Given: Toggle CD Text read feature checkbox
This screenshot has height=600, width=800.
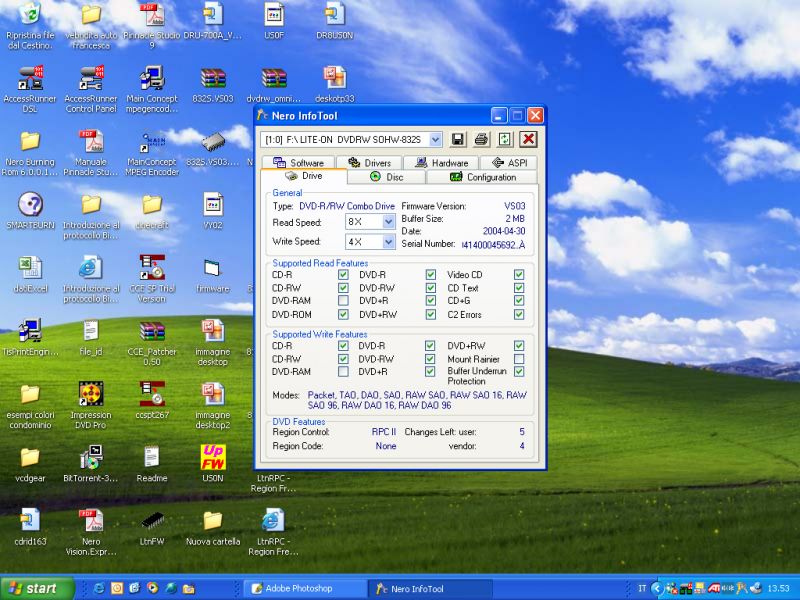Looking at the screenshot, I should coord(519,288).
